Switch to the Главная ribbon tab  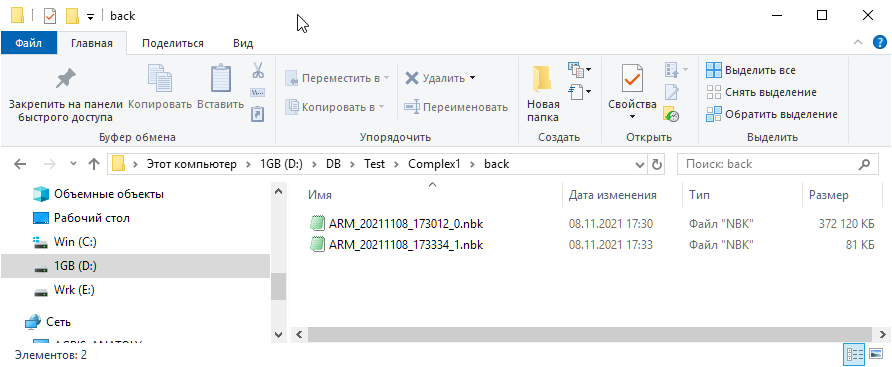point(92,43)
